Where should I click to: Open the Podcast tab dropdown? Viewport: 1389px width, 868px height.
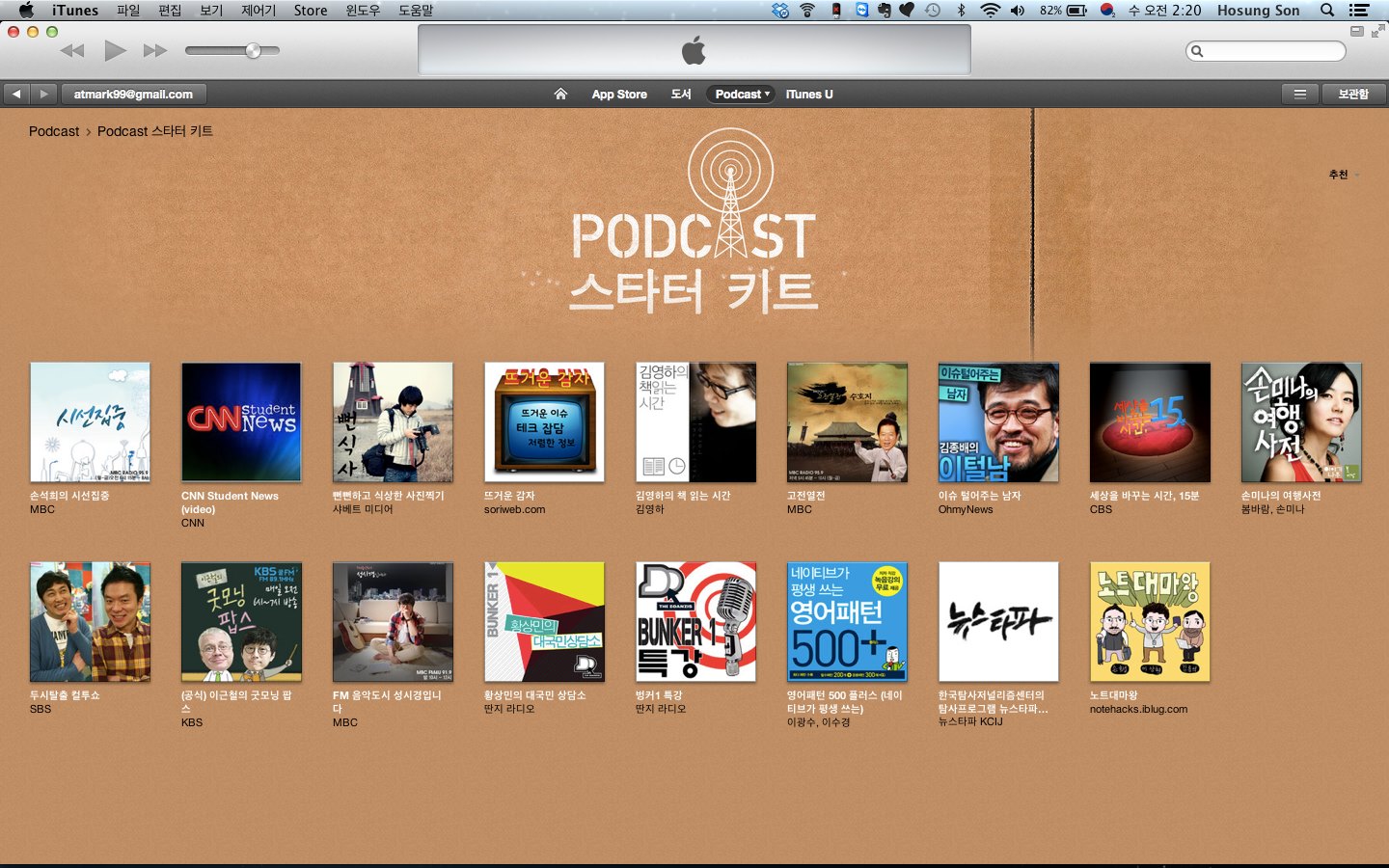click(x=742, y=94)
